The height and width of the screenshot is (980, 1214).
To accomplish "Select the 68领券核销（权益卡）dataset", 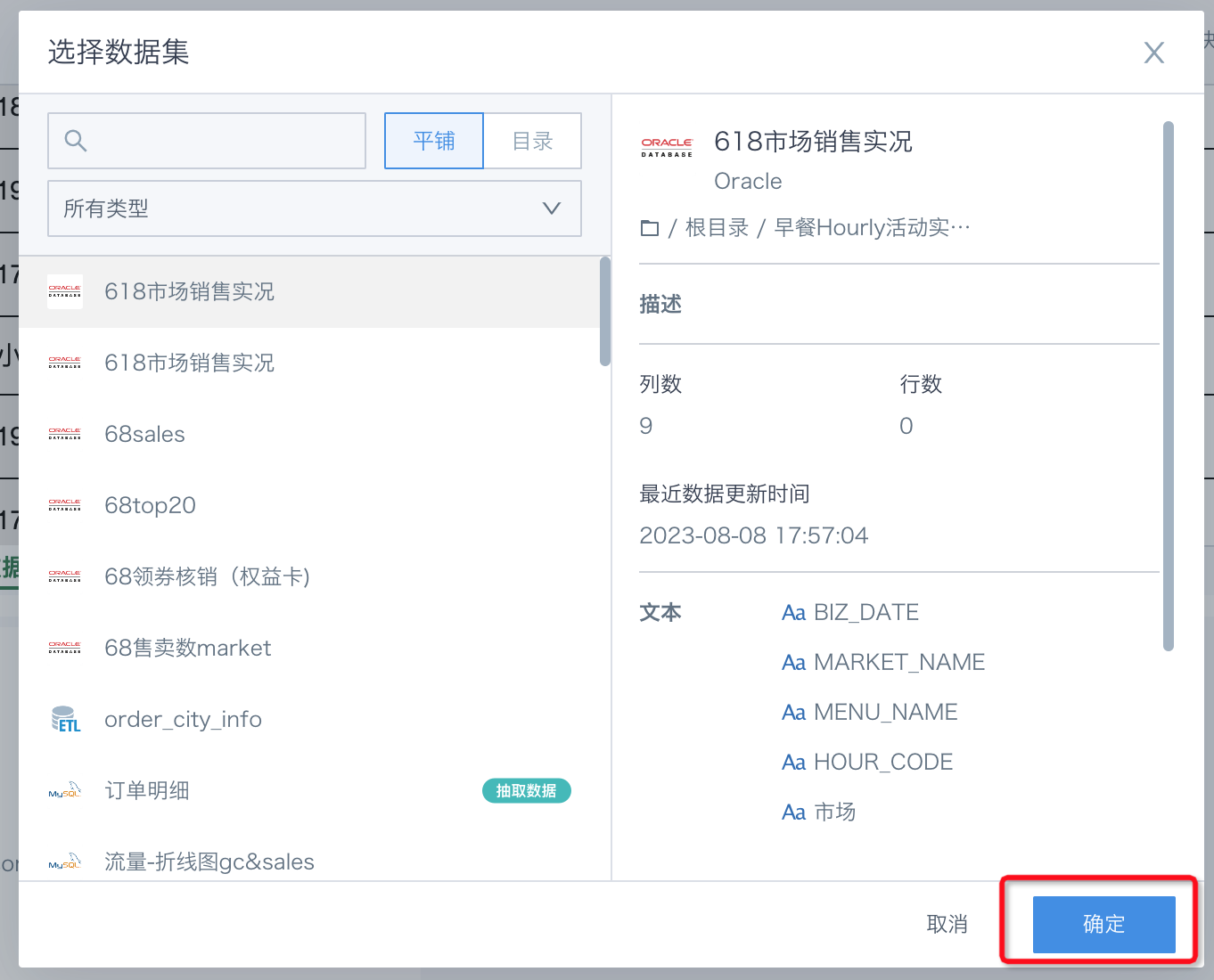I will pyautogui.click(x=207, y=576).
